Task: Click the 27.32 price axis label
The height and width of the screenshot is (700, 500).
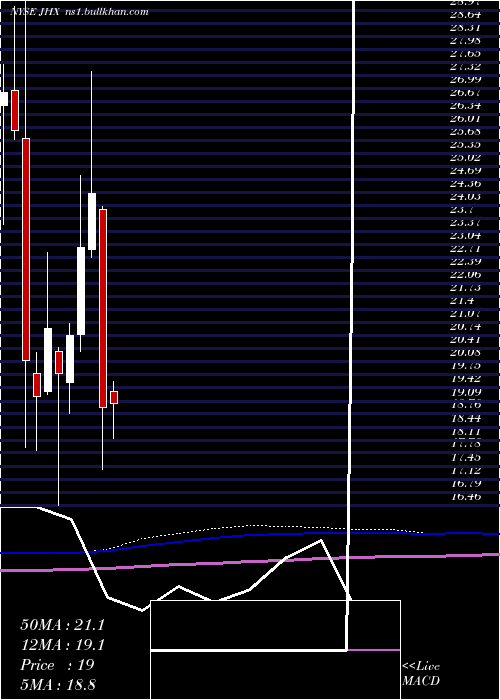Action: (x=465, y=67)
